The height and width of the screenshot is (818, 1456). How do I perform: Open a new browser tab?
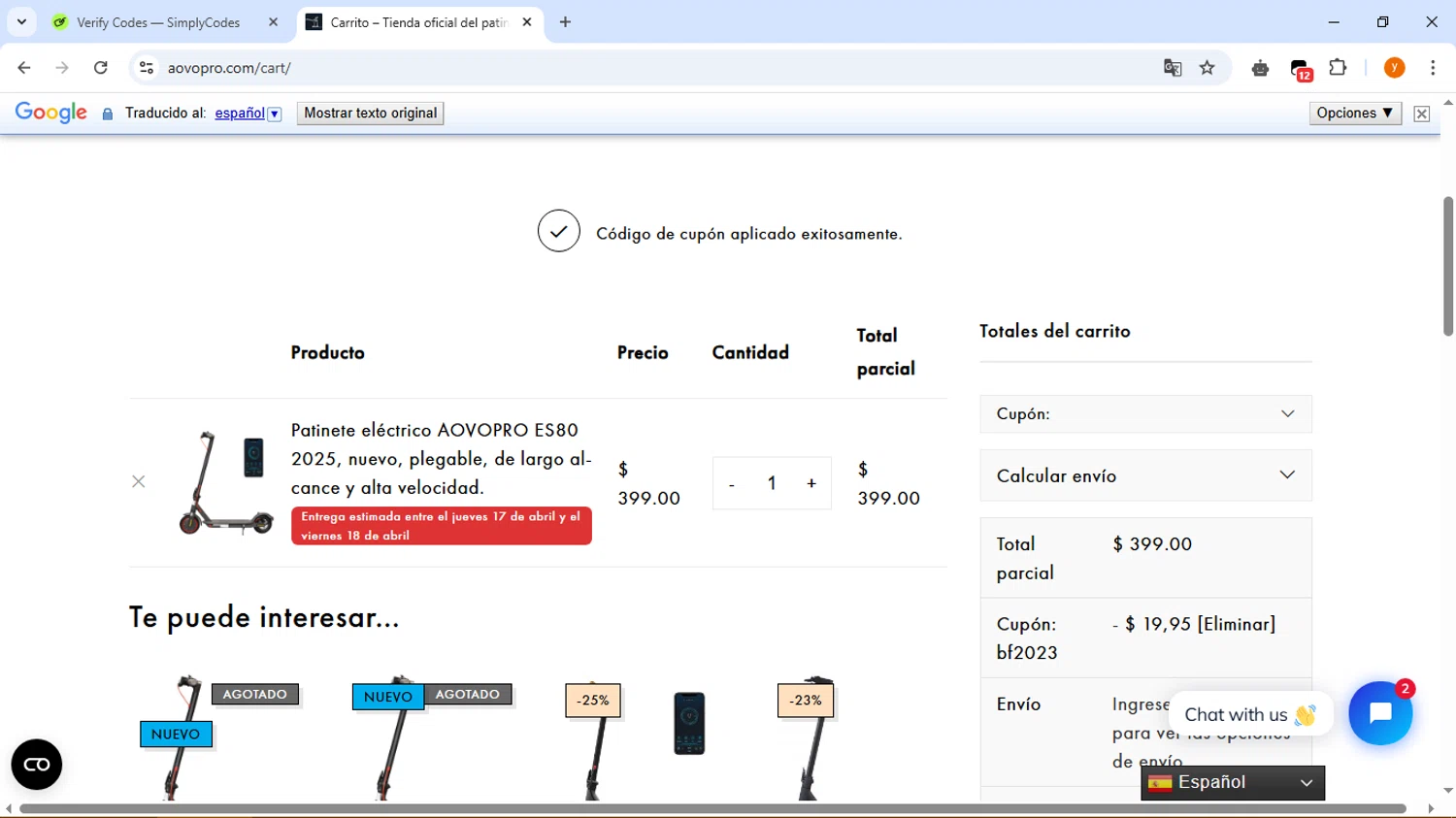(565, 22)
